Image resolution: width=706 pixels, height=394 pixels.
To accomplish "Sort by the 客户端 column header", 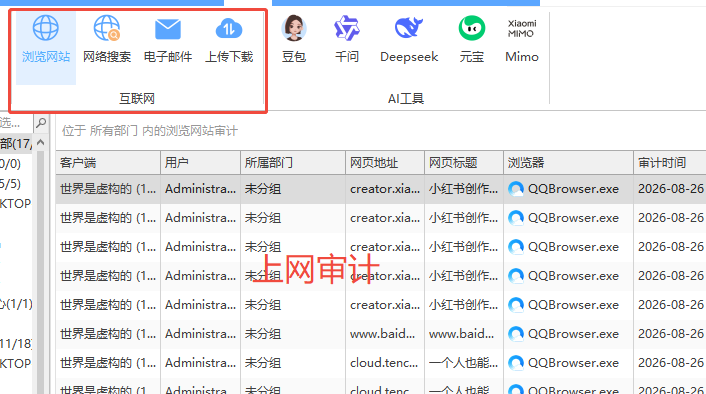I will [x=108, y=163].
